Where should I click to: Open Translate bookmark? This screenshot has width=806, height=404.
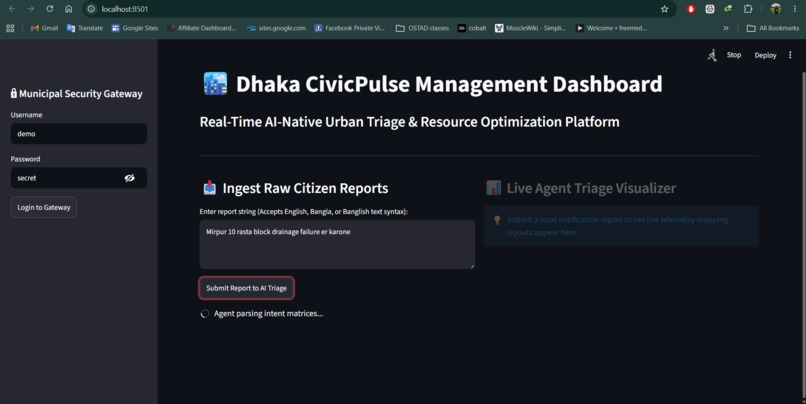[x=85, y=28]
